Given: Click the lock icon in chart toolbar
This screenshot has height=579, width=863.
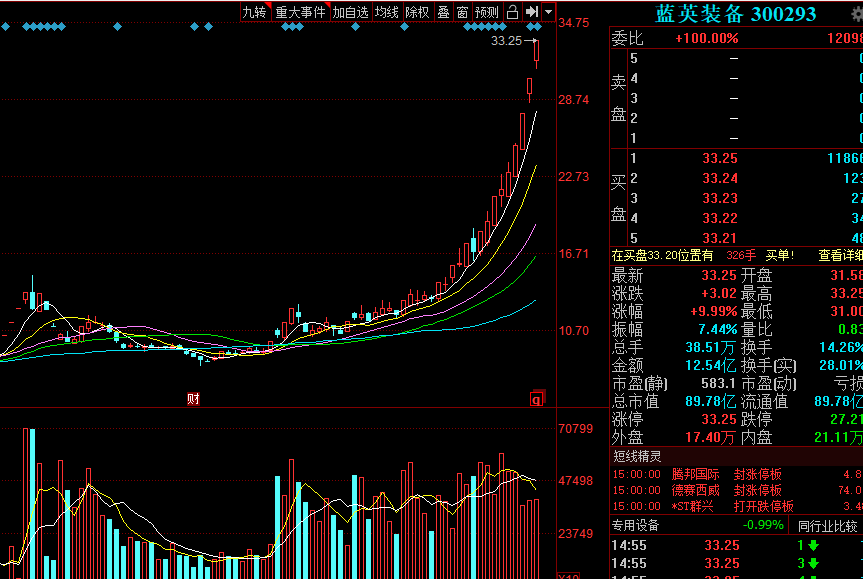Looking at the screenshot, I should click(512, 12).
